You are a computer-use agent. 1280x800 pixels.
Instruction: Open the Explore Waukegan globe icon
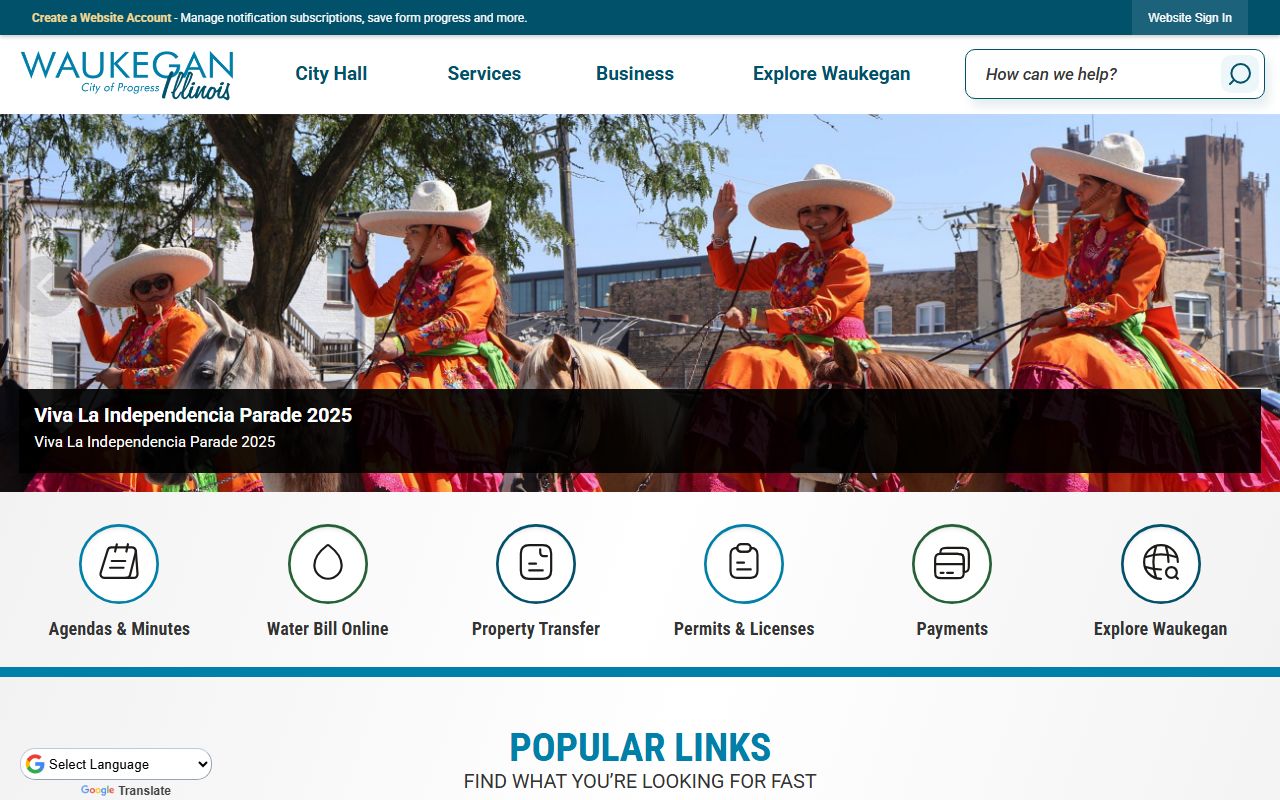[1161, 564]
